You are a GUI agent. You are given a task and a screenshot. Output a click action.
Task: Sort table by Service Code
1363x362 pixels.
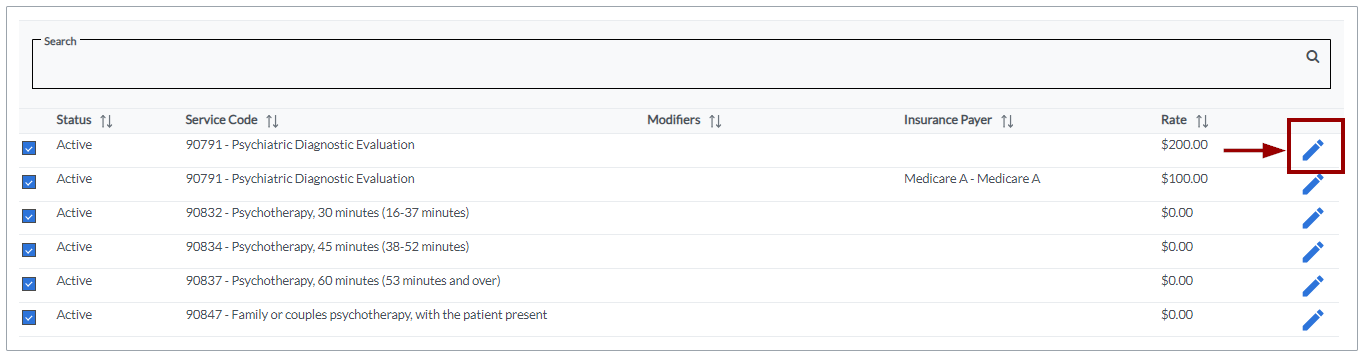(272, 121)
